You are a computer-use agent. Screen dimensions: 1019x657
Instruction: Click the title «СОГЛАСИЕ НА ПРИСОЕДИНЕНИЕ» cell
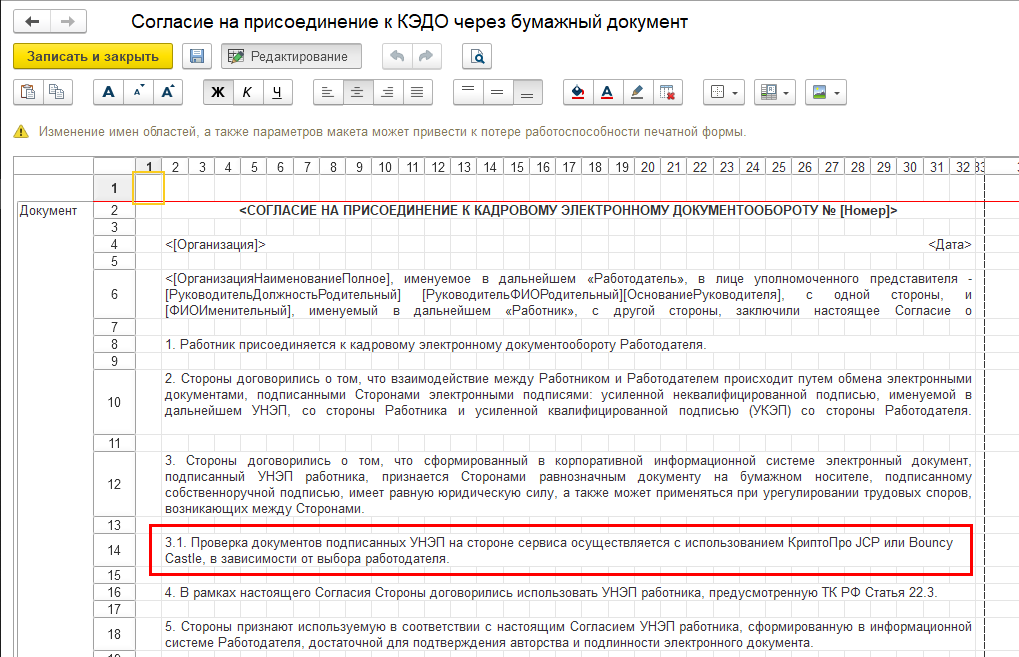pos(568,211)
